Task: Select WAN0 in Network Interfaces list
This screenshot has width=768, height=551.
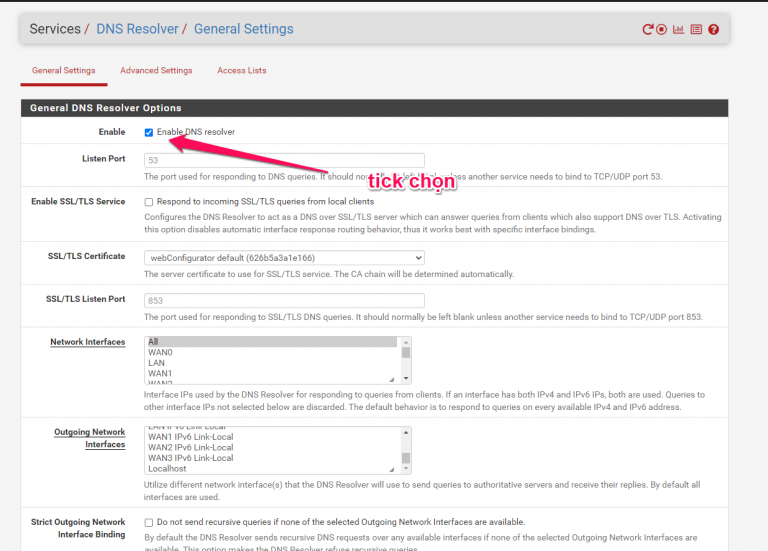Action: click(161, 352)
